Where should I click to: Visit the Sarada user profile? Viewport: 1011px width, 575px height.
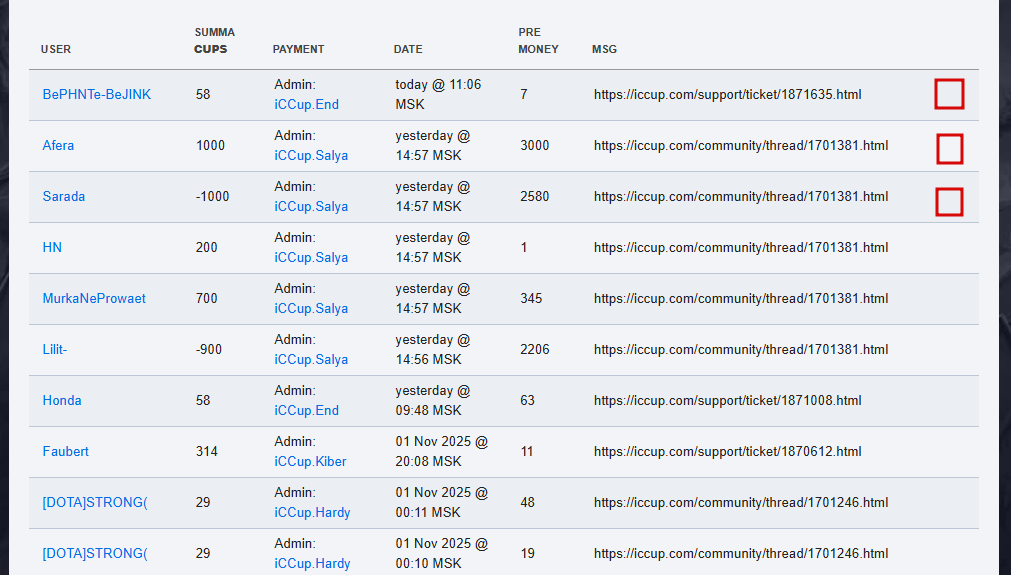pos(63,196)
